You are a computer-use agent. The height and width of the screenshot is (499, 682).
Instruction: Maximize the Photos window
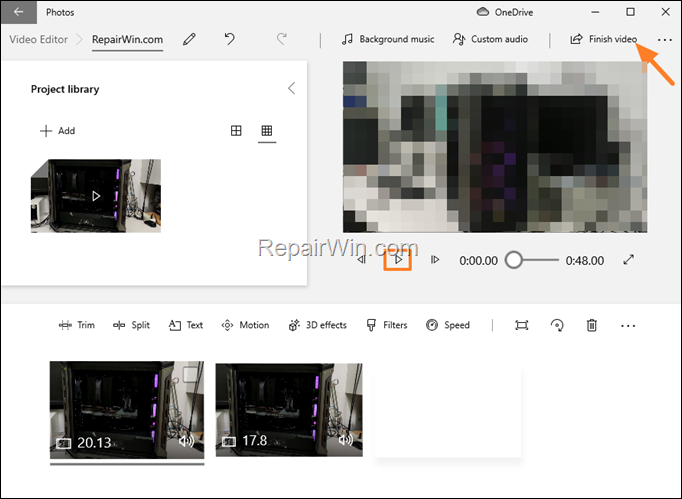pyautogui.click(x=630, y=12)
